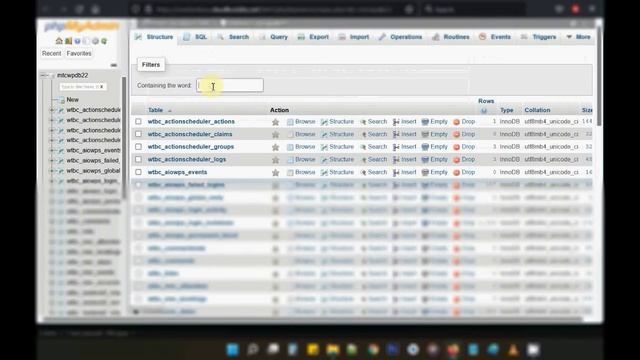Open the Events tab
Screen dimensions: 640x360
point(495,37)
